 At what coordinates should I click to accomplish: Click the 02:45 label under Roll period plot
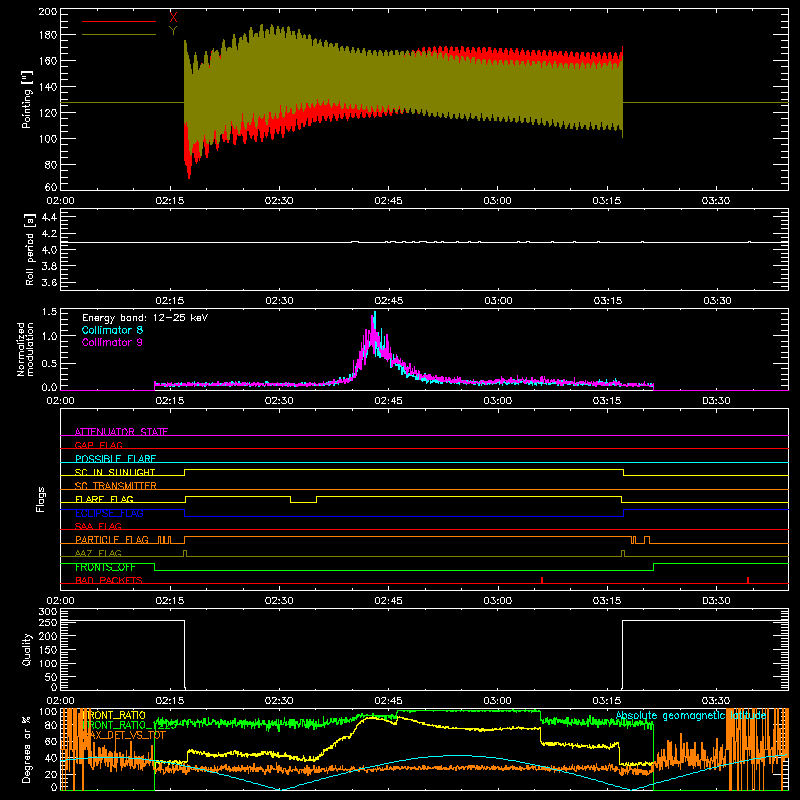[x=388, y=301]
